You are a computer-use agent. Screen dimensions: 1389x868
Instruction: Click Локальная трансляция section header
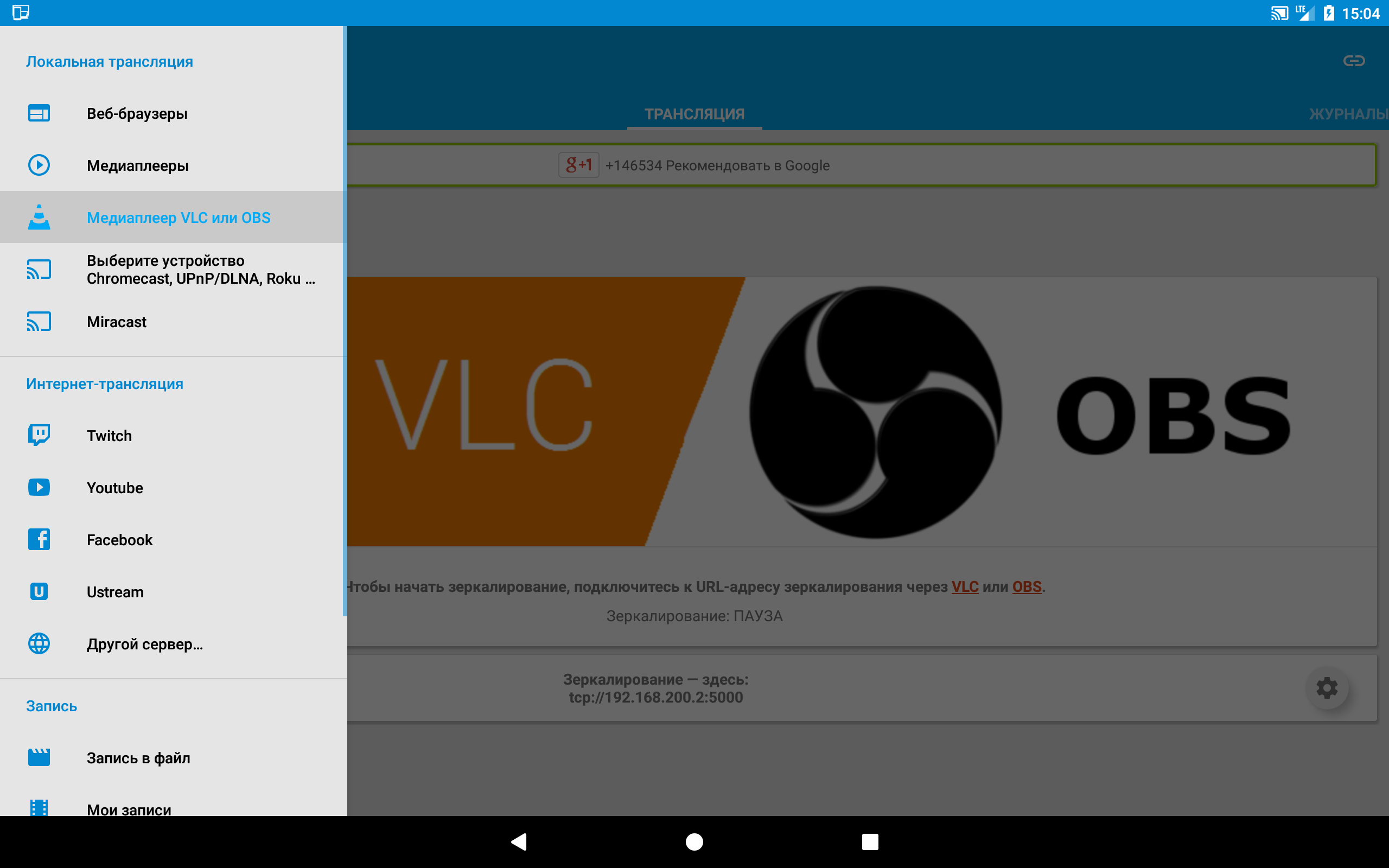110,61
